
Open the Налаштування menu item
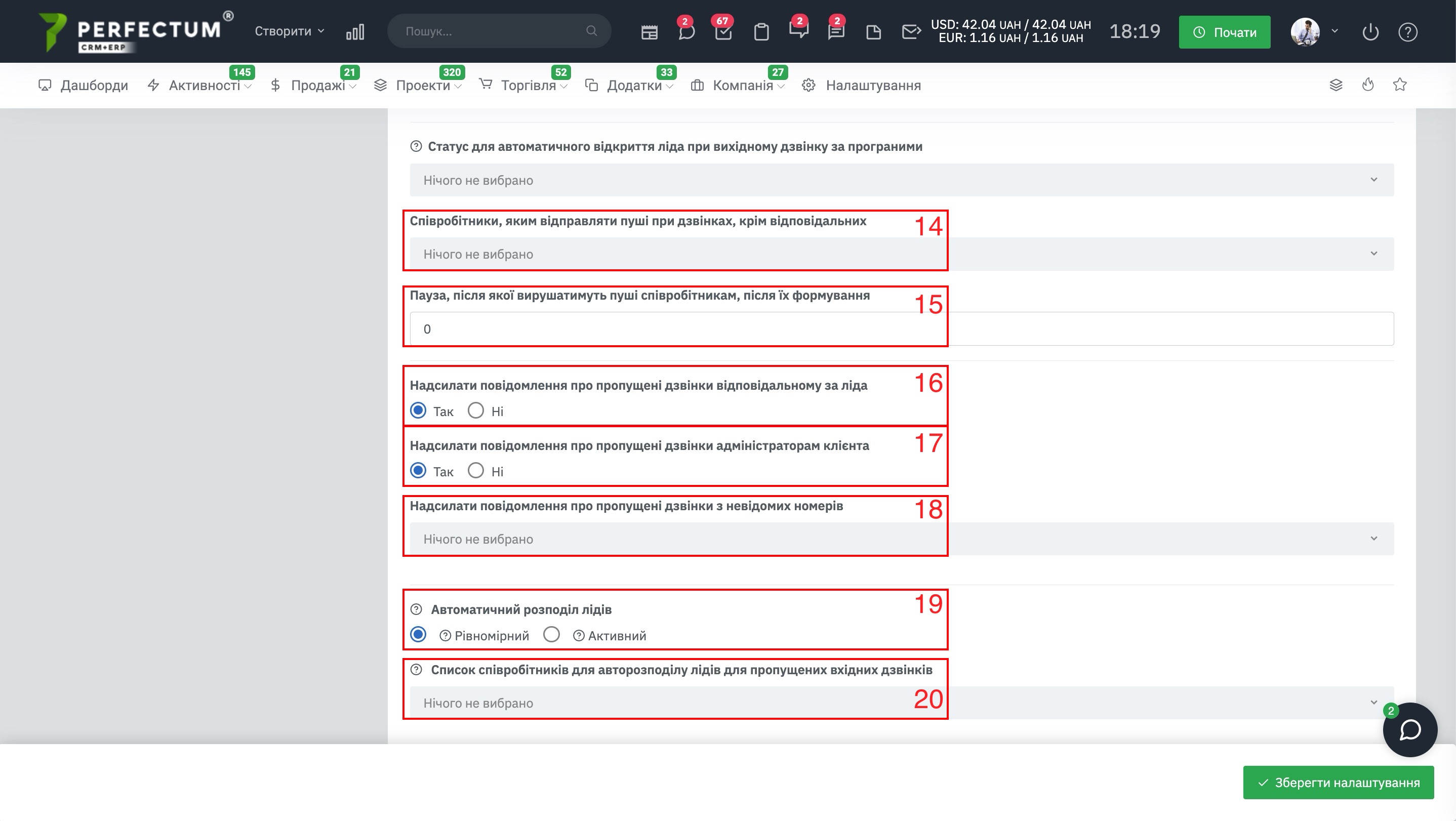click(873, 86)
